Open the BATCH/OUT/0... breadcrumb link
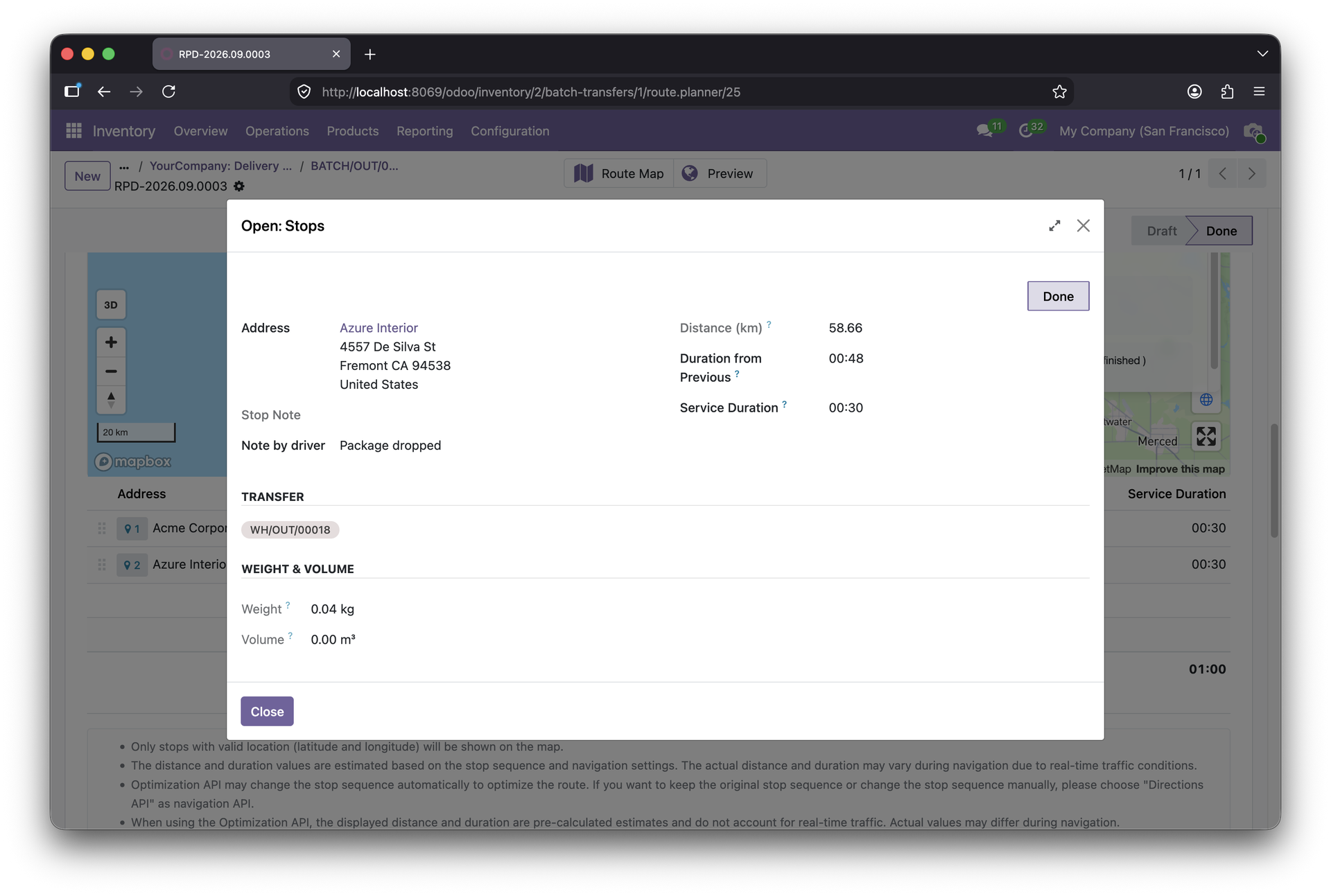The height and width of the screenshot is (896, 1331). coord(354,166)
